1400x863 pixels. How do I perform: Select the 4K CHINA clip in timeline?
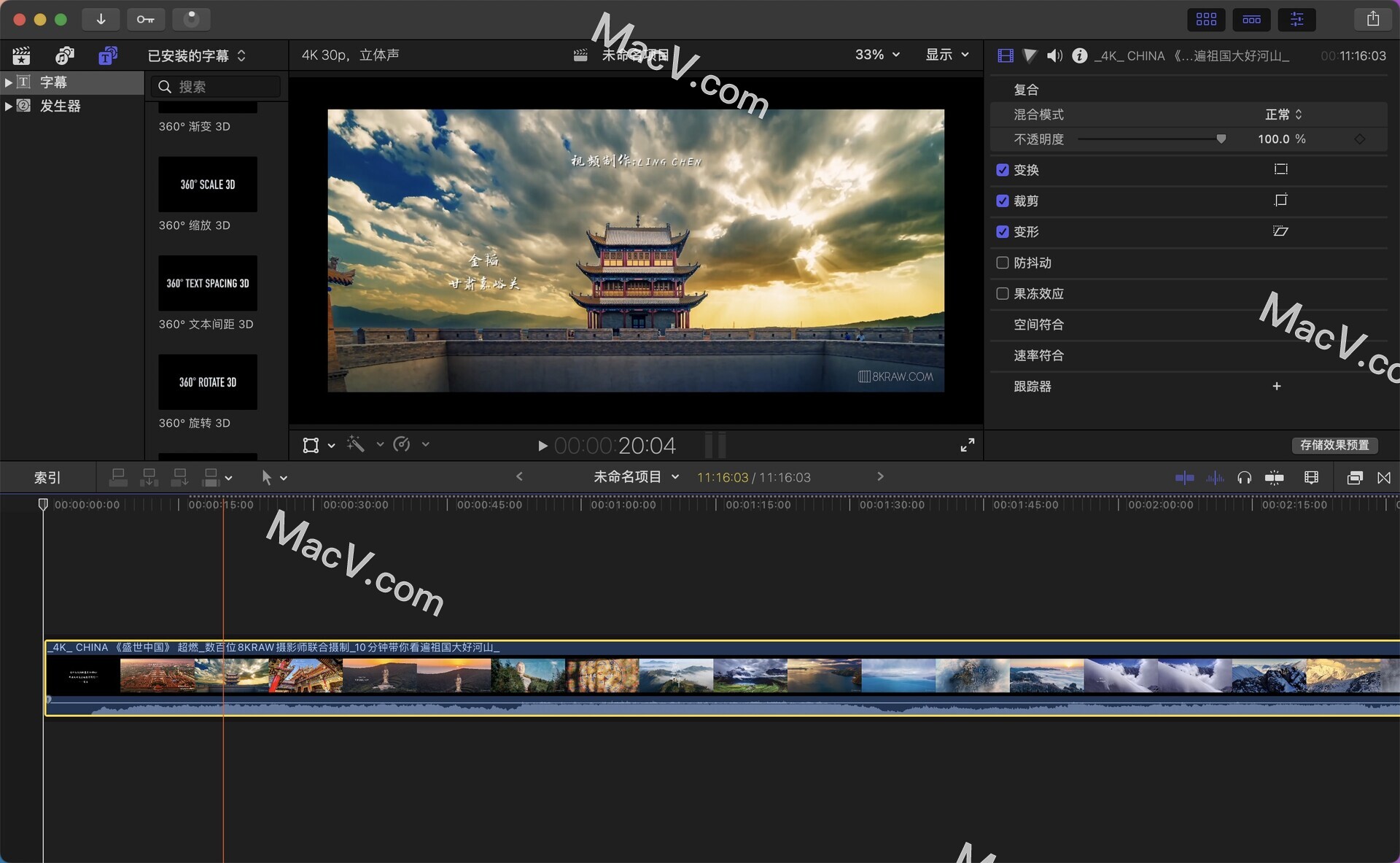point(722,678)
